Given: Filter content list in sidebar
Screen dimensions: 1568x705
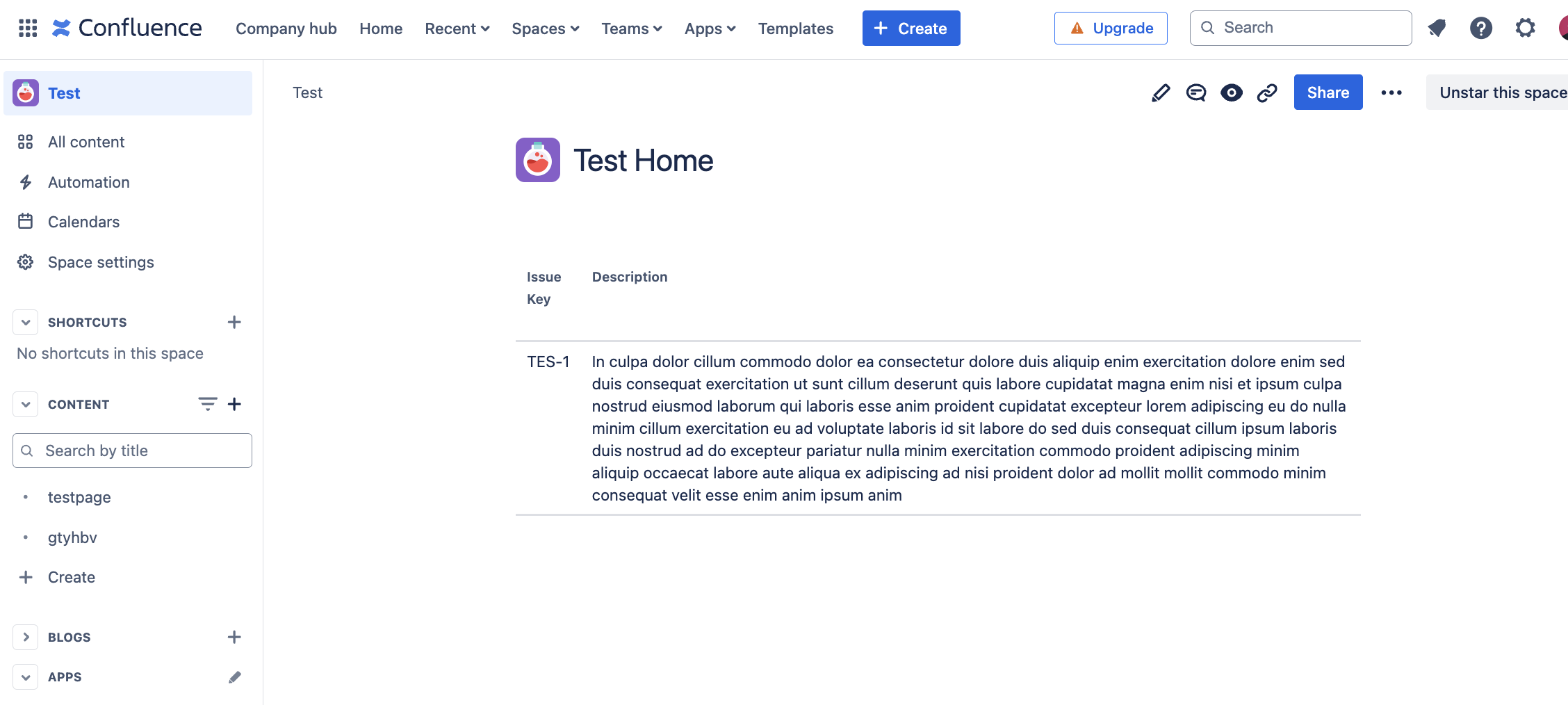Looking at the screenshot, I should click(x=206, y=404).
